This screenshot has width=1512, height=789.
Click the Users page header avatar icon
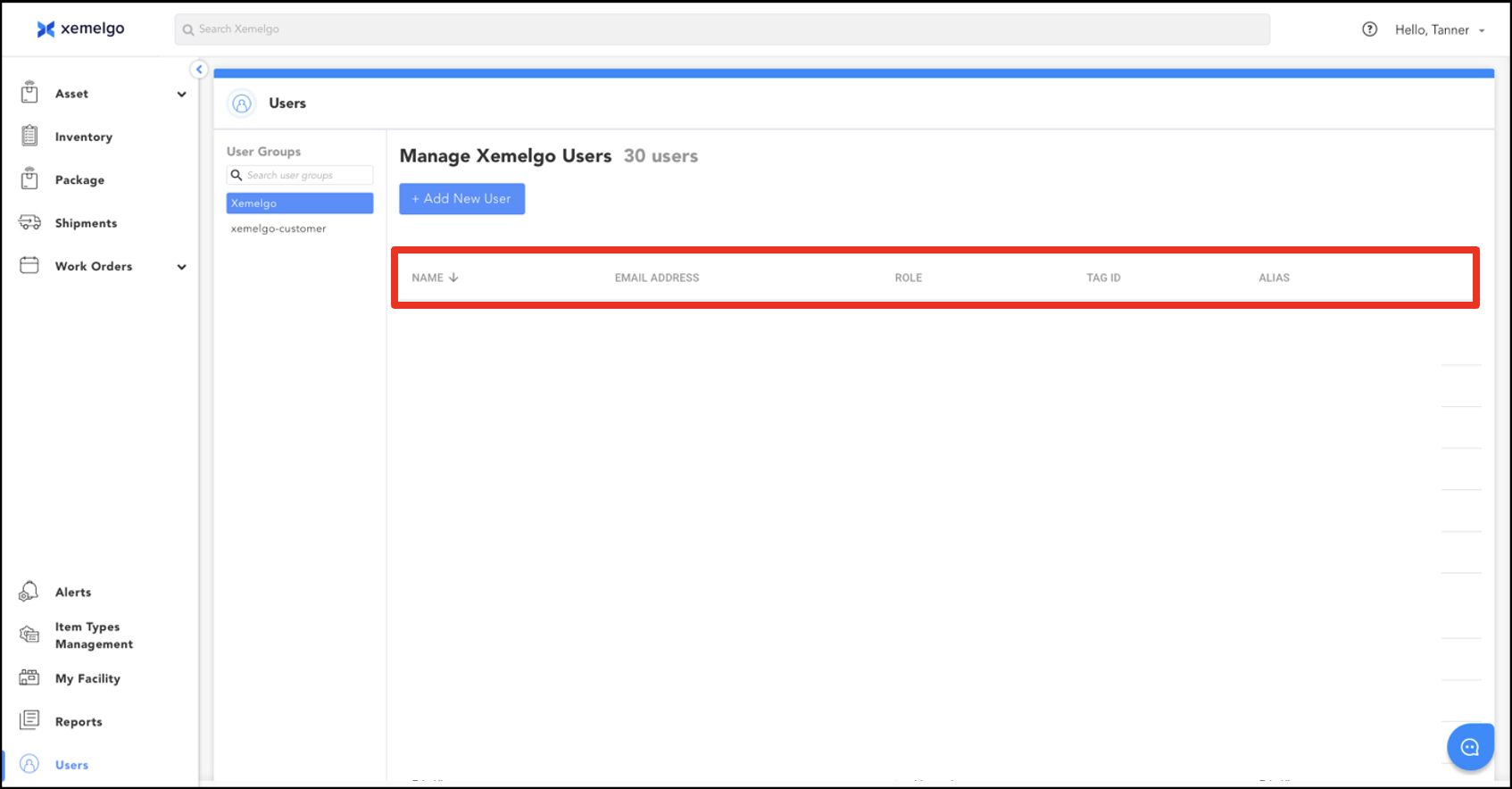tap(242, 104)
